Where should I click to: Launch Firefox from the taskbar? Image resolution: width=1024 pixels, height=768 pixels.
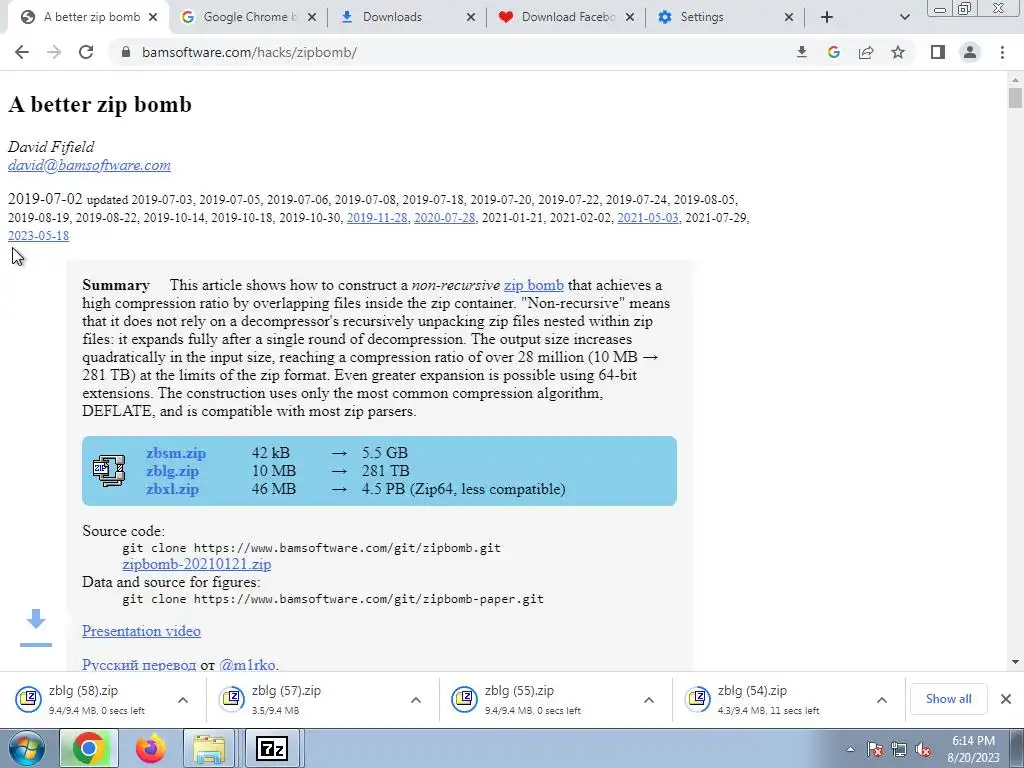click(x=151, y=748)
